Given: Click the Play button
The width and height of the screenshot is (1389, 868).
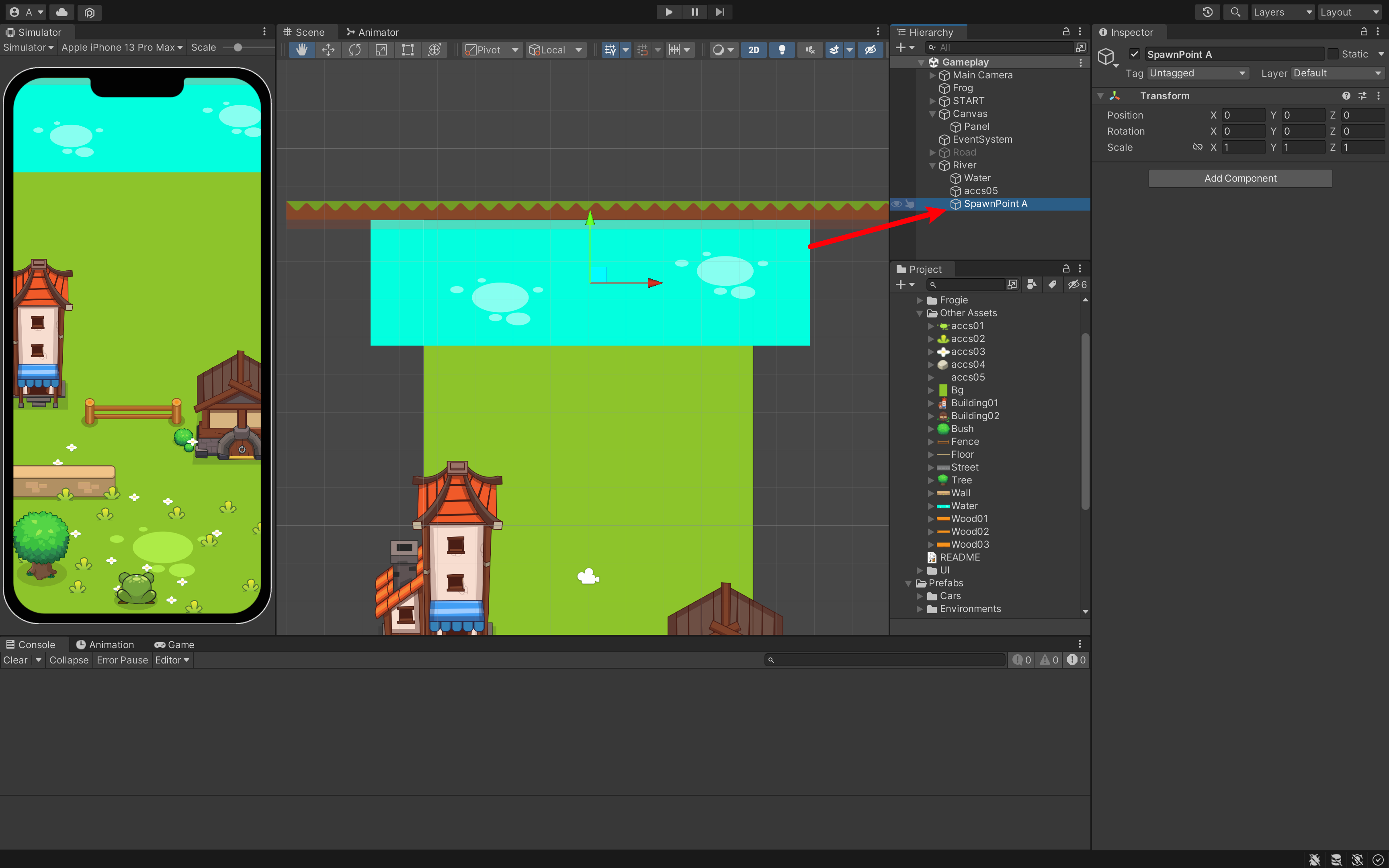Looking at the screenshot, I should pos(669,12).
